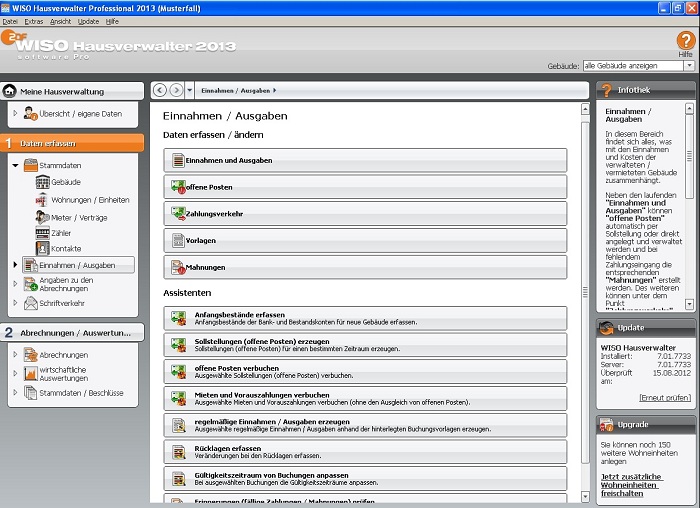Collapse the Stammdaten tree node
This screenshot has height=508, width=700.
[x=15, y=165]
